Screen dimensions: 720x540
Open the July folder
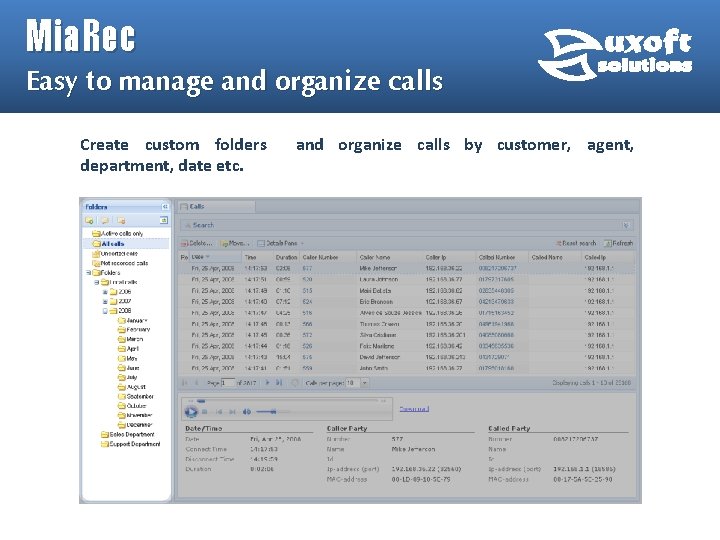pyautogui.click(x=128, y=377)
